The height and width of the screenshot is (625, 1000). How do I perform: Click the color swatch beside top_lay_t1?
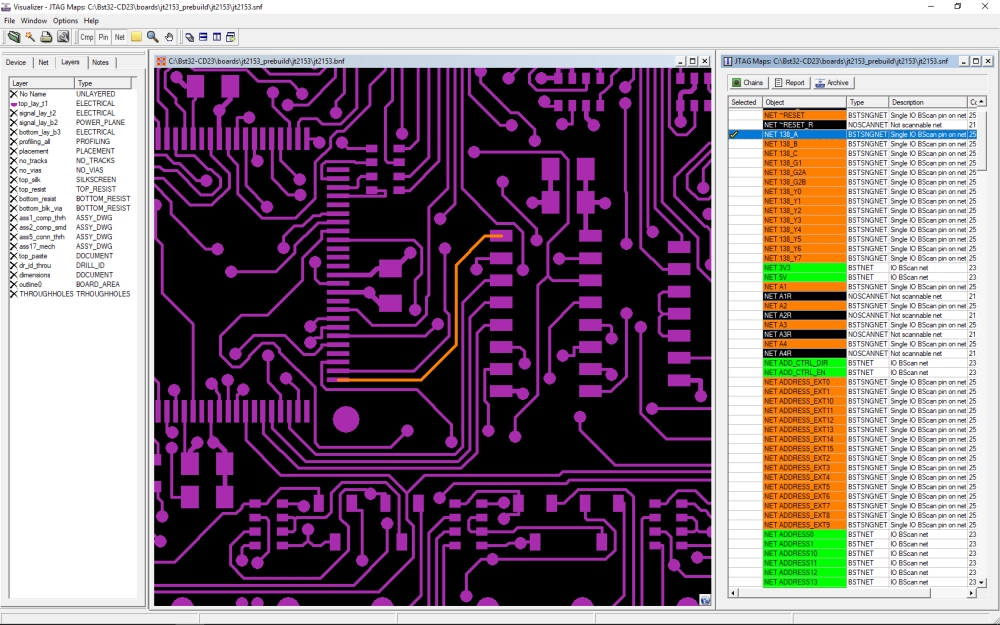coord(13,102)
